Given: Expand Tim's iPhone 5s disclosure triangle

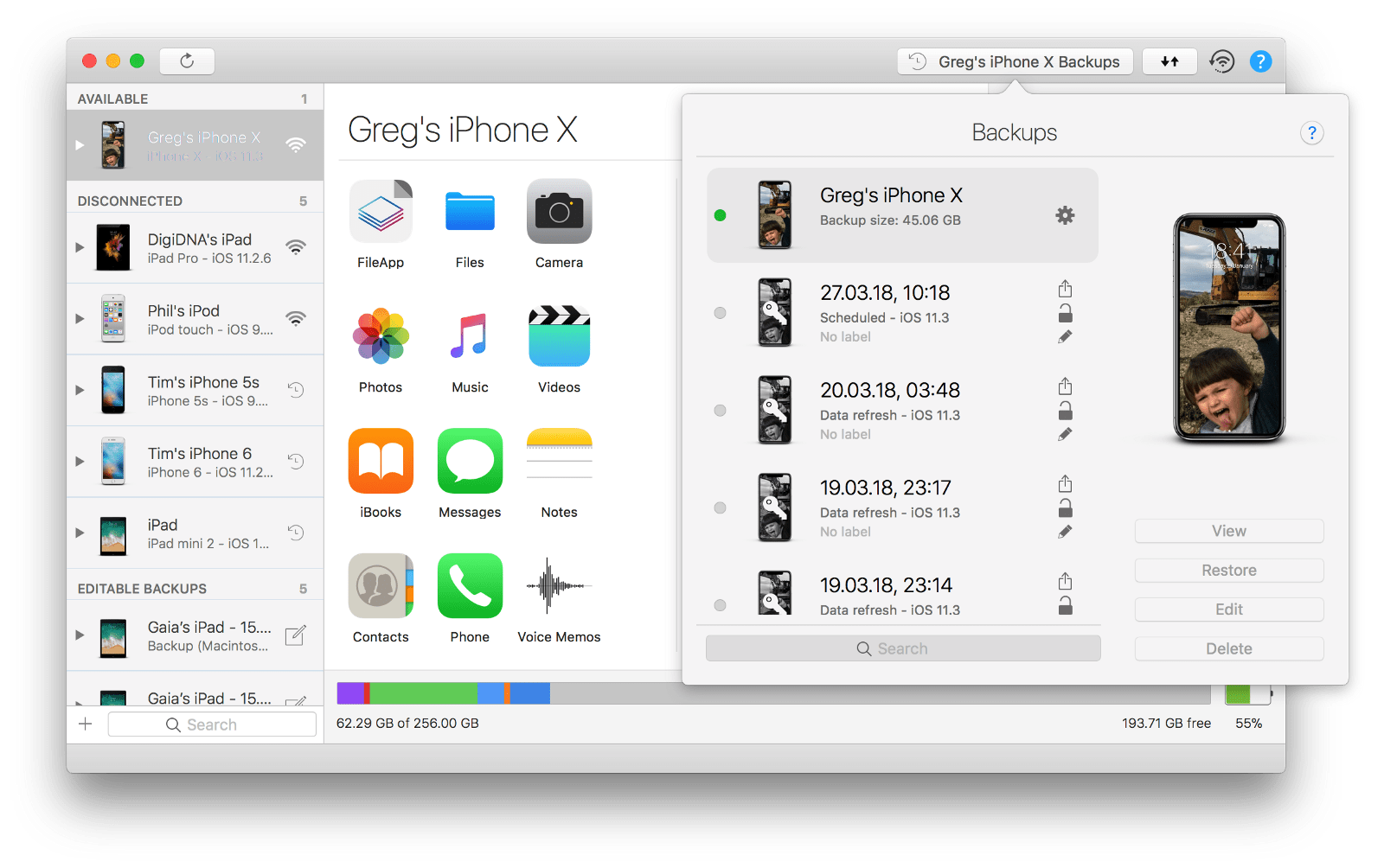Looking at the screenshot, I should (x=80, y=390).
